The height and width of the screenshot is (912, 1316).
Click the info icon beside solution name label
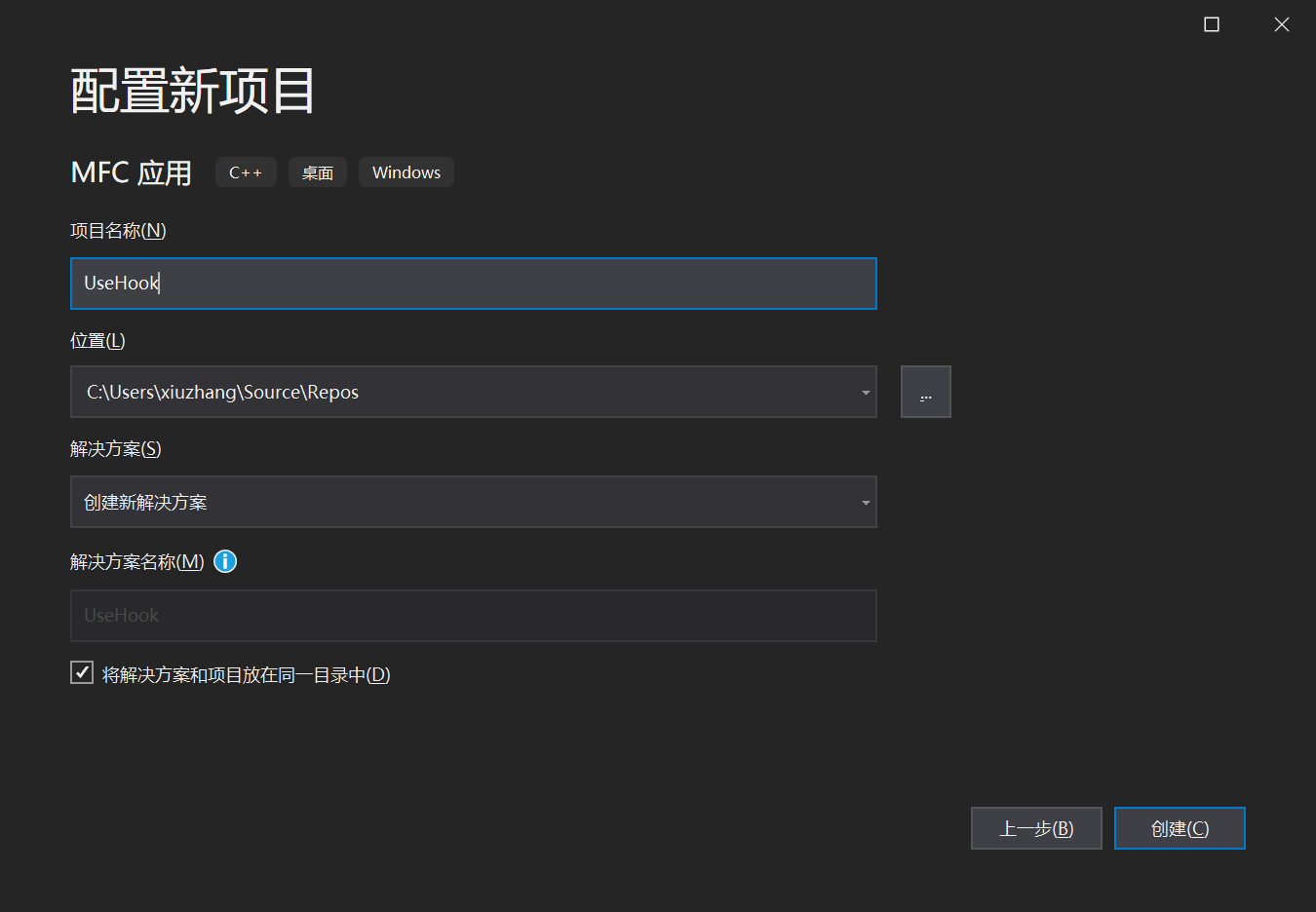point(225,561)
